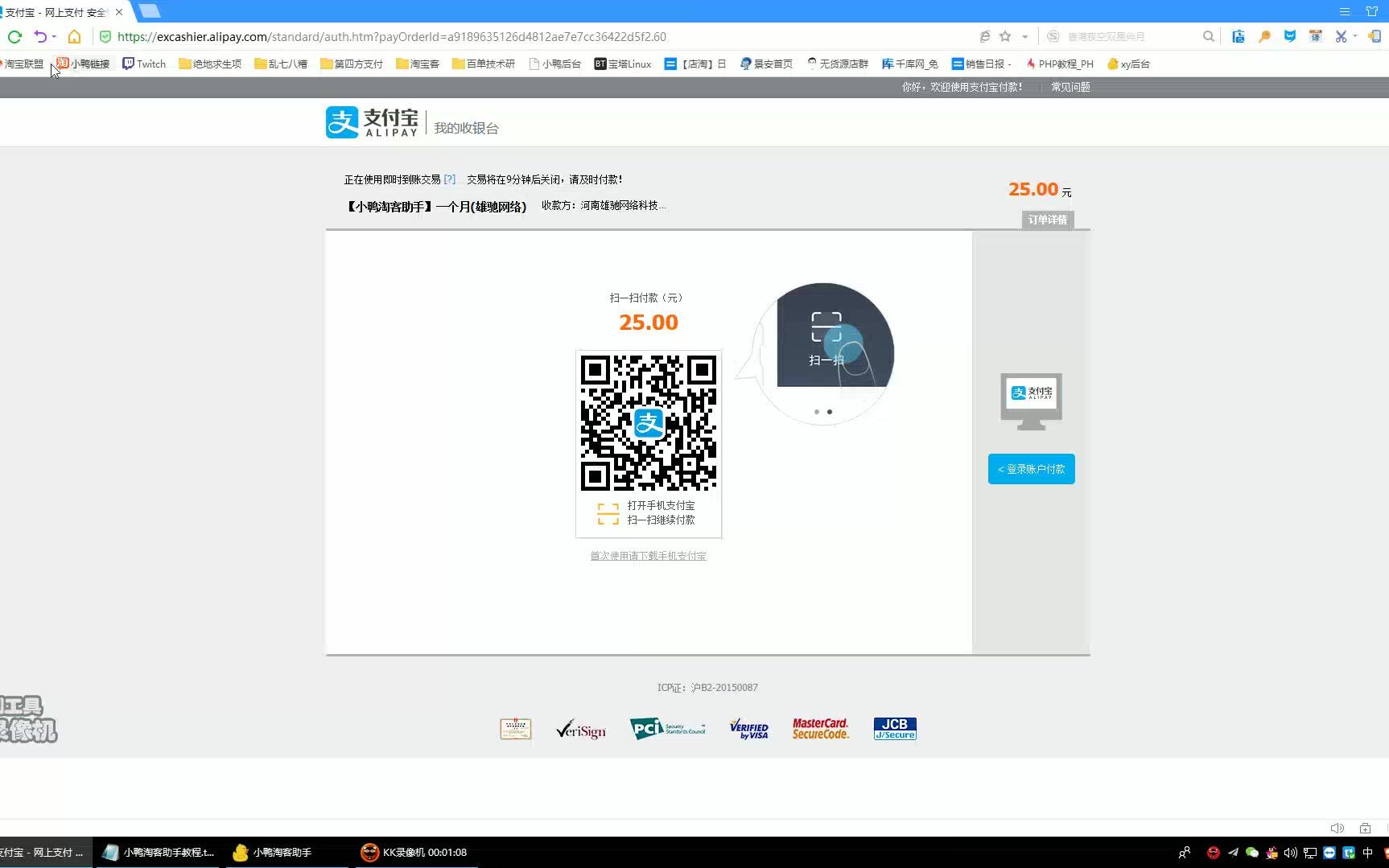Image resolution: width=1389 pixels, height=868 pixels.
Task: Click the WeChat tray icon
Action: point(1252,853)
